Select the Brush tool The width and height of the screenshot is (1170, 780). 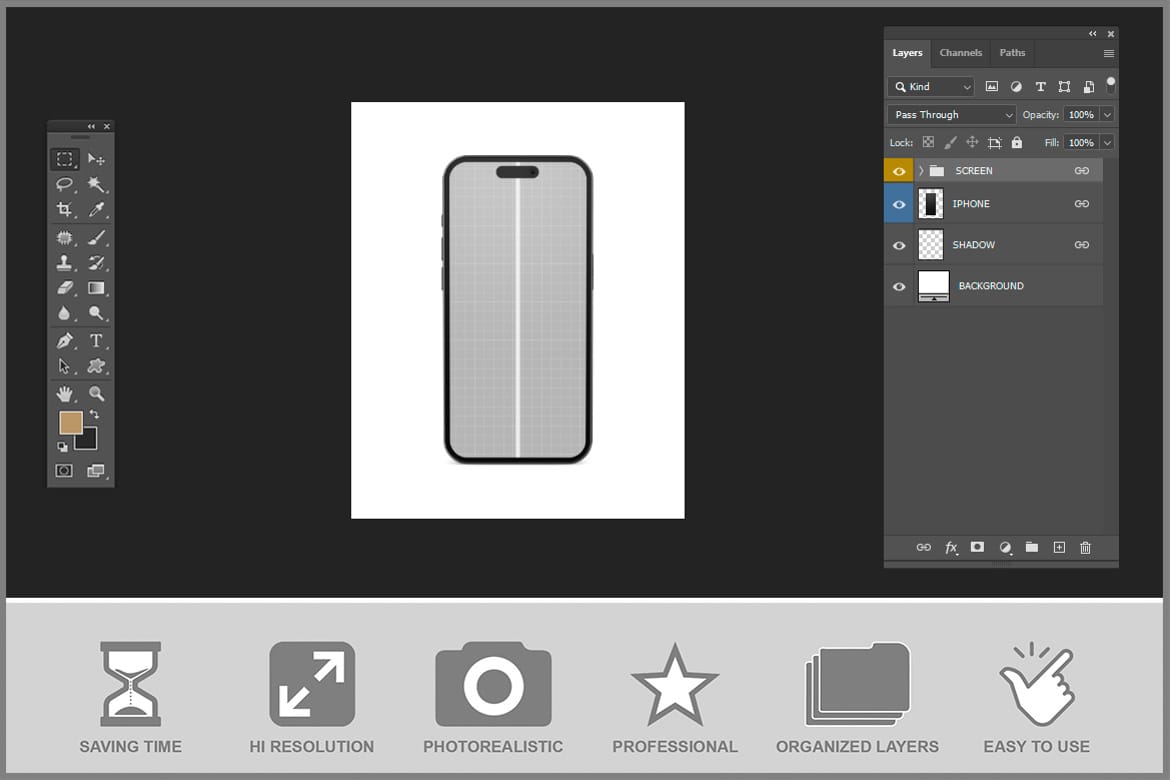[x=96, y=237]
